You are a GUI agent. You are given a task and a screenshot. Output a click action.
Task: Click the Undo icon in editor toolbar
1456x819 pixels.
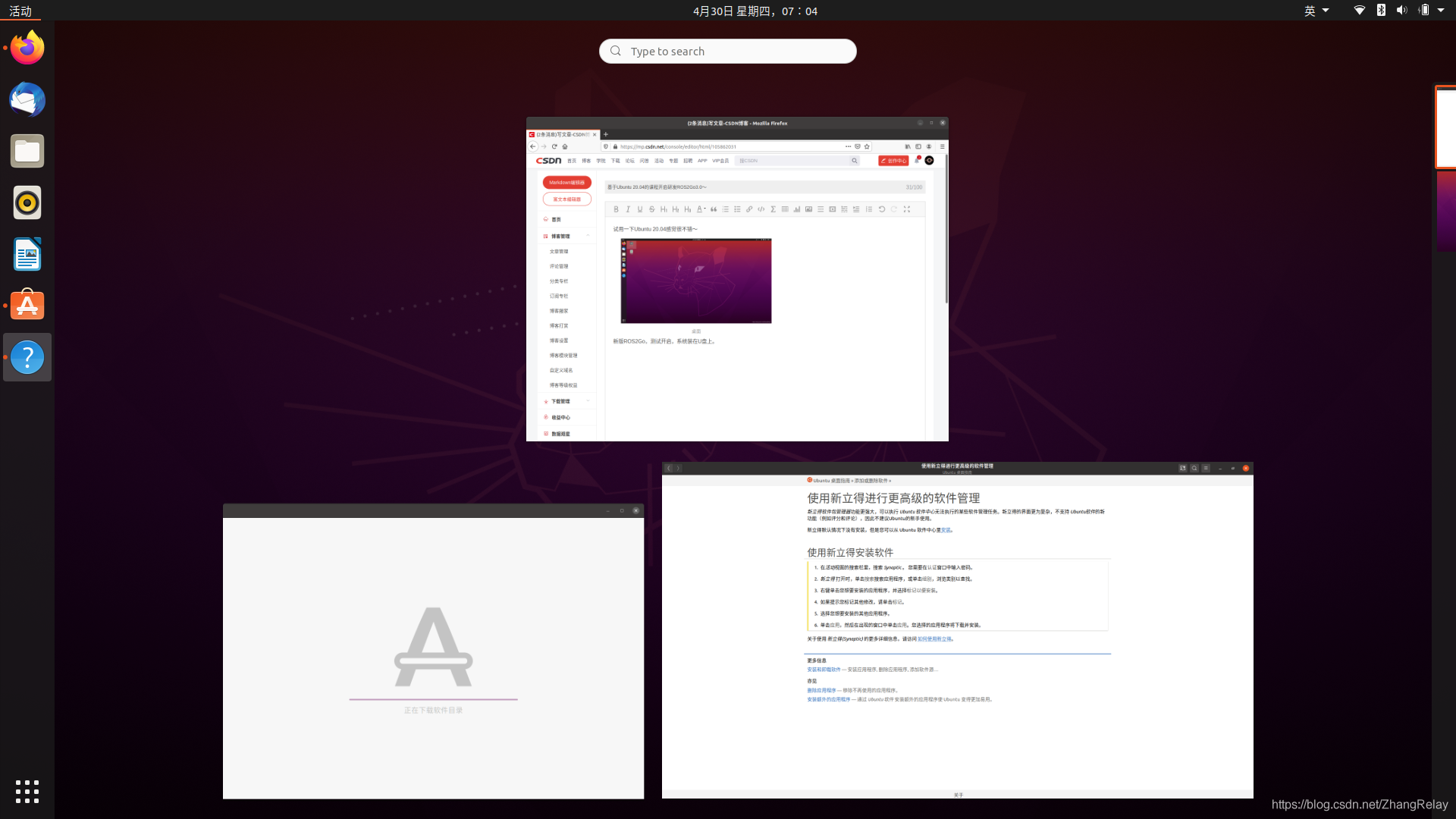click(882, 209)
